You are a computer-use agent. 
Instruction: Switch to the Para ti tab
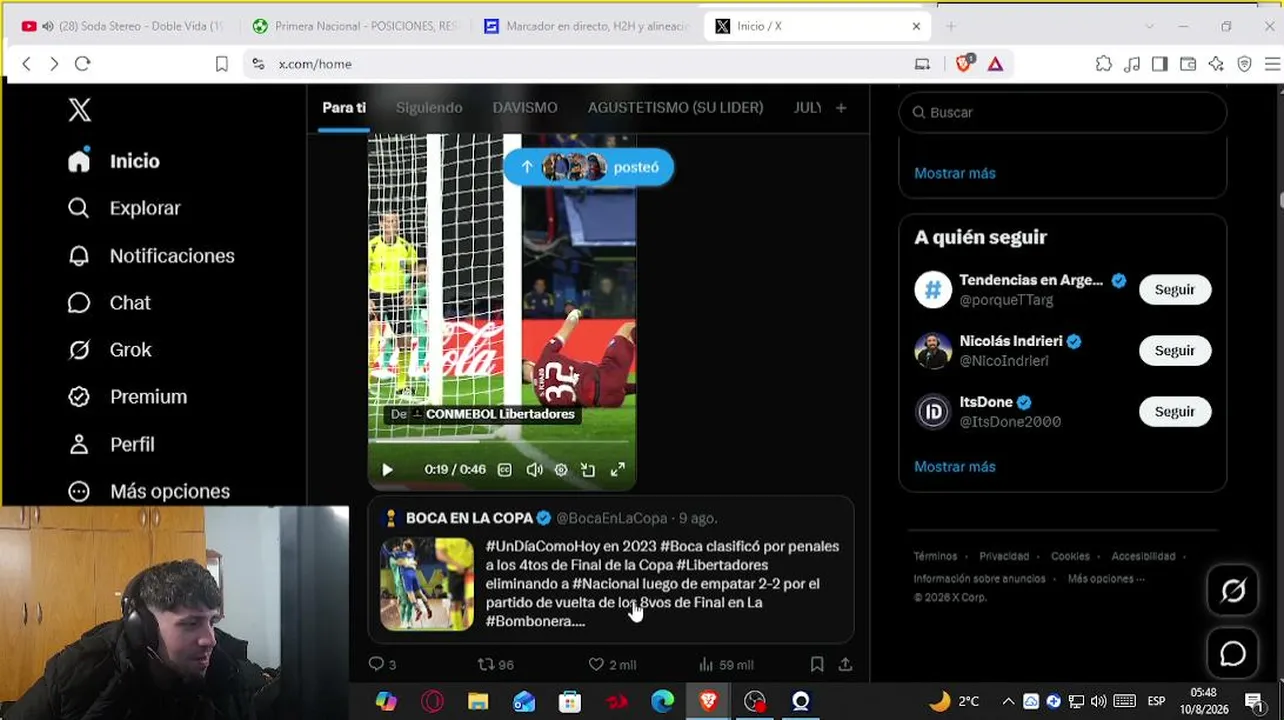[x=344, y=108]
